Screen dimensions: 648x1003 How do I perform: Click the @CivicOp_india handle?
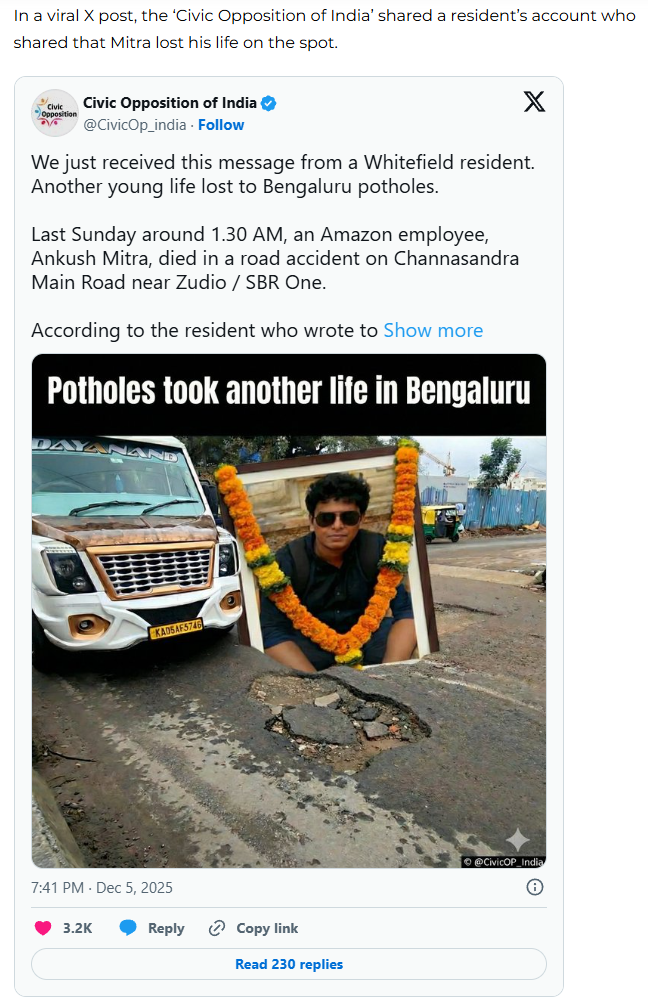point(135,125)
